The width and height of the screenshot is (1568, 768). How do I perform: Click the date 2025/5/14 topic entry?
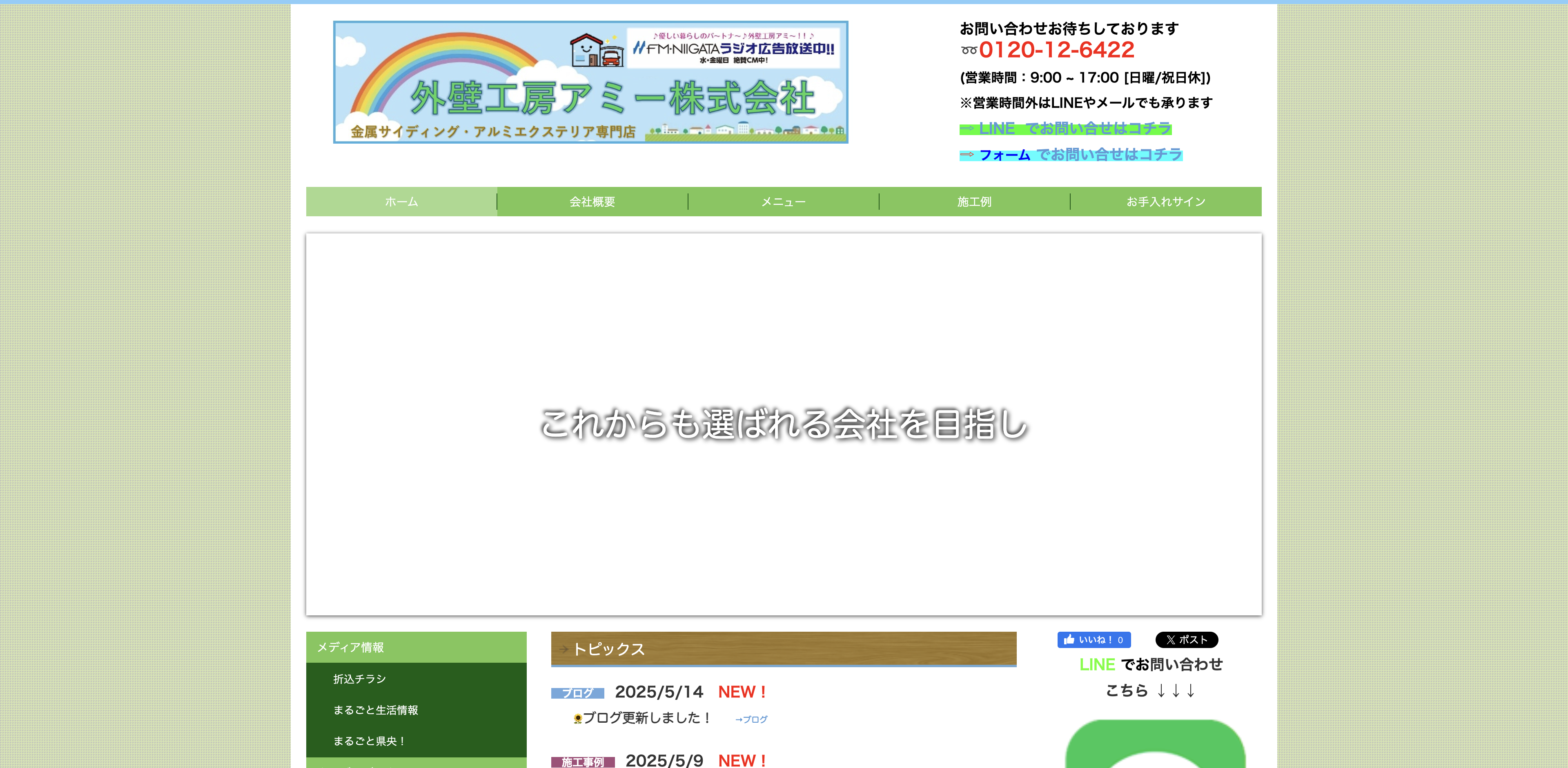click(x=659, y=692)
